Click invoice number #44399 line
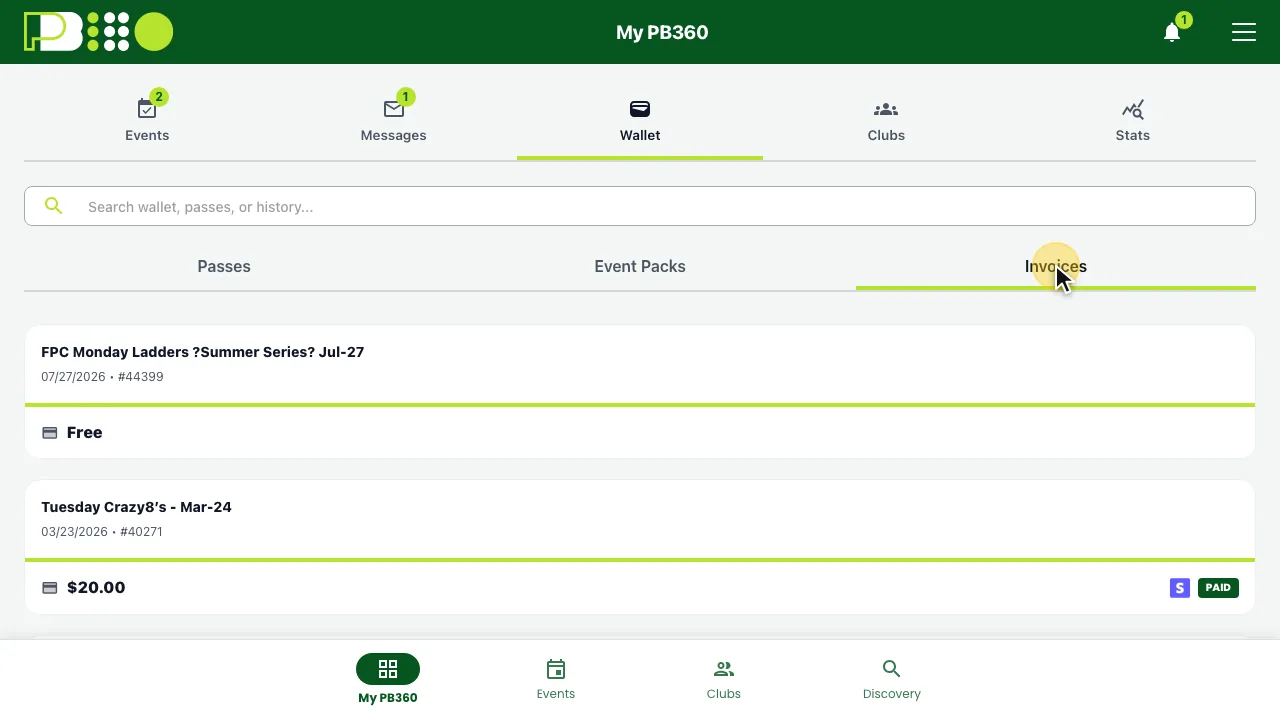1280x720 pixels. pyautogui.click(x=102, y=377)
